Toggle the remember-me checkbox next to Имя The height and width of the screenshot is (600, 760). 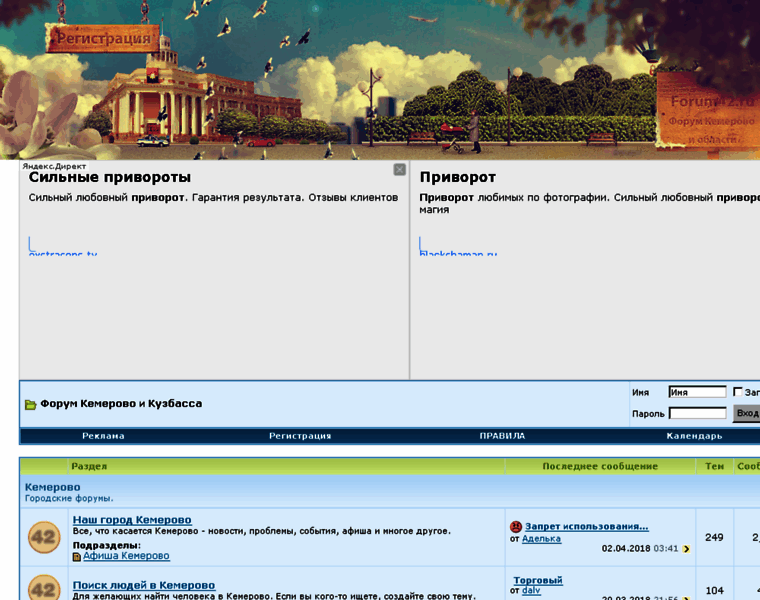738,392
